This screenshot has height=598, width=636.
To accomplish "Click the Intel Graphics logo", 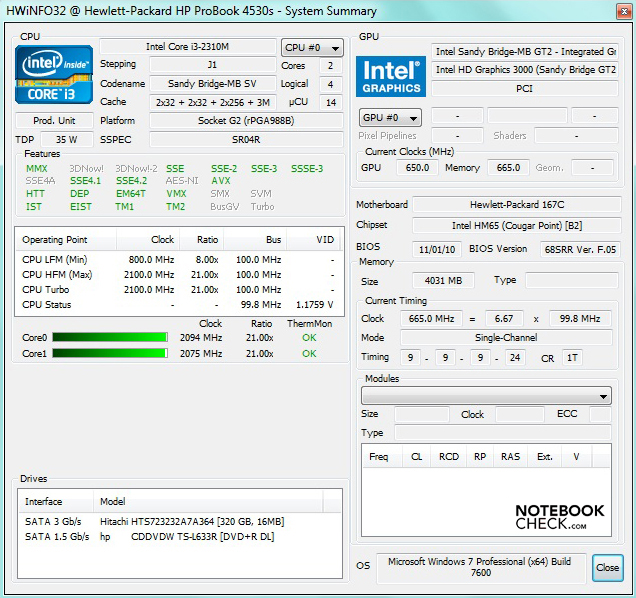I will pos(391,76).
